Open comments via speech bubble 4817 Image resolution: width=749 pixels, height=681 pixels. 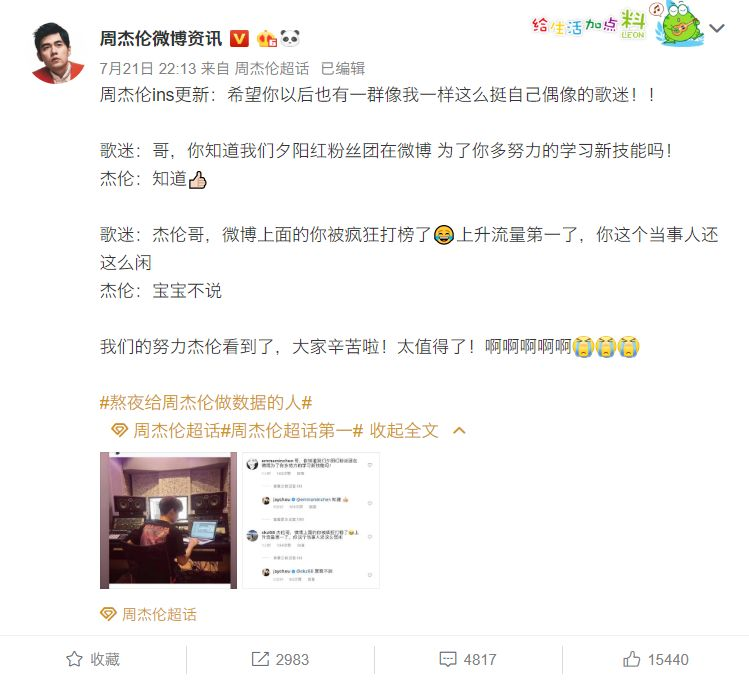[468, 659]
